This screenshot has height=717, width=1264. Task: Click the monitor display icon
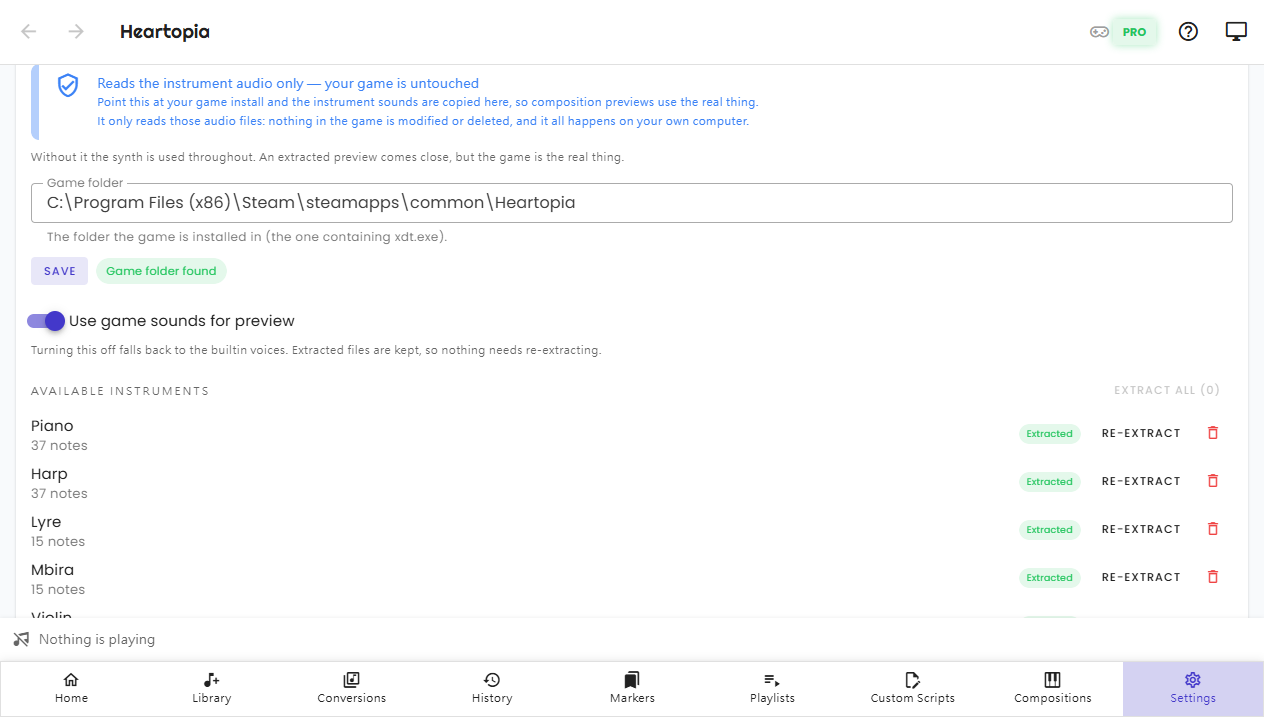pyautogui.click(x=1236, y=32)
